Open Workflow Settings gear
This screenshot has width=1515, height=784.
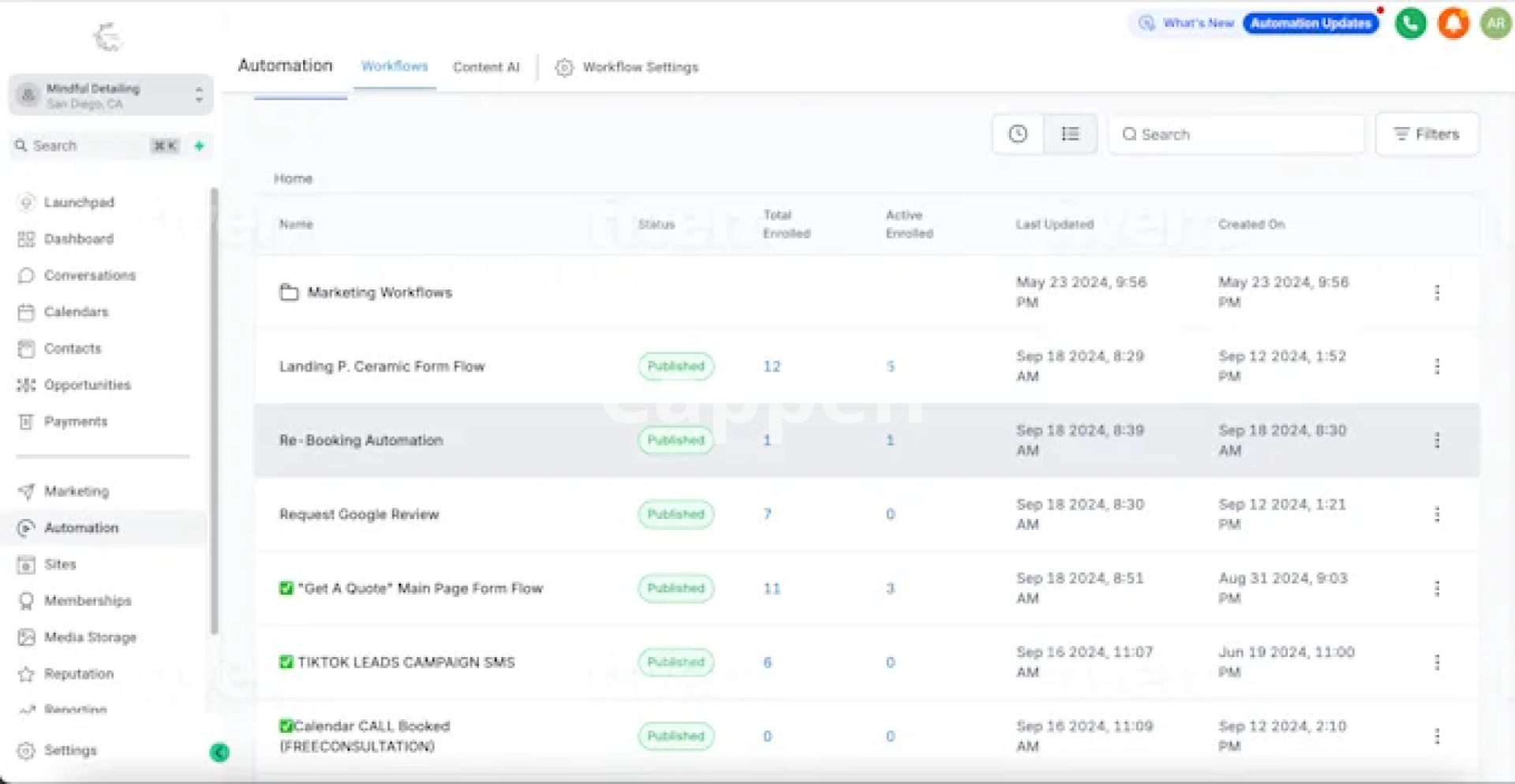[563, 68]
